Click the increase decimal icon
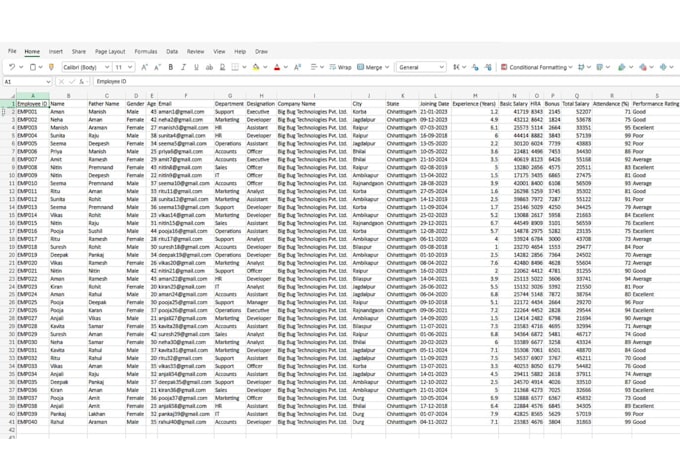 488,67
